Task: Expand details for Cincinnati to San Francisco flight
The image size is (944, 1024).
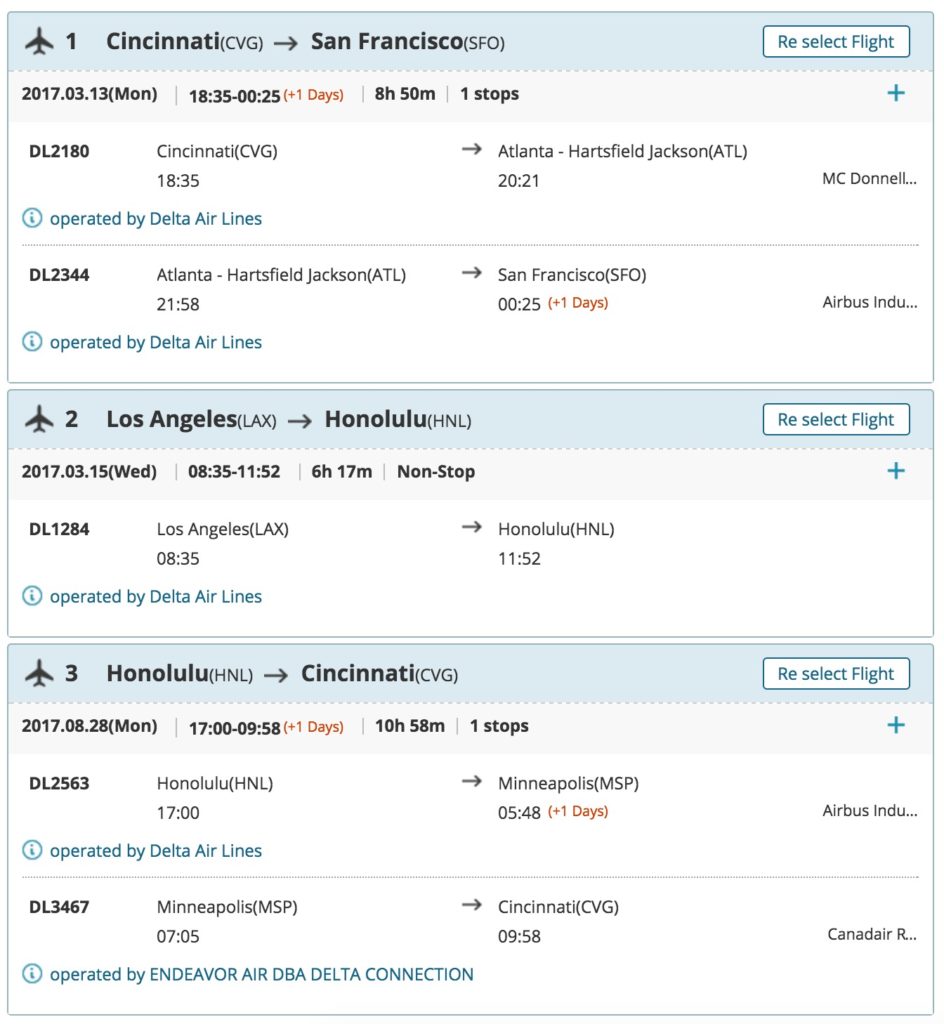Action: [x=896, y=94]
